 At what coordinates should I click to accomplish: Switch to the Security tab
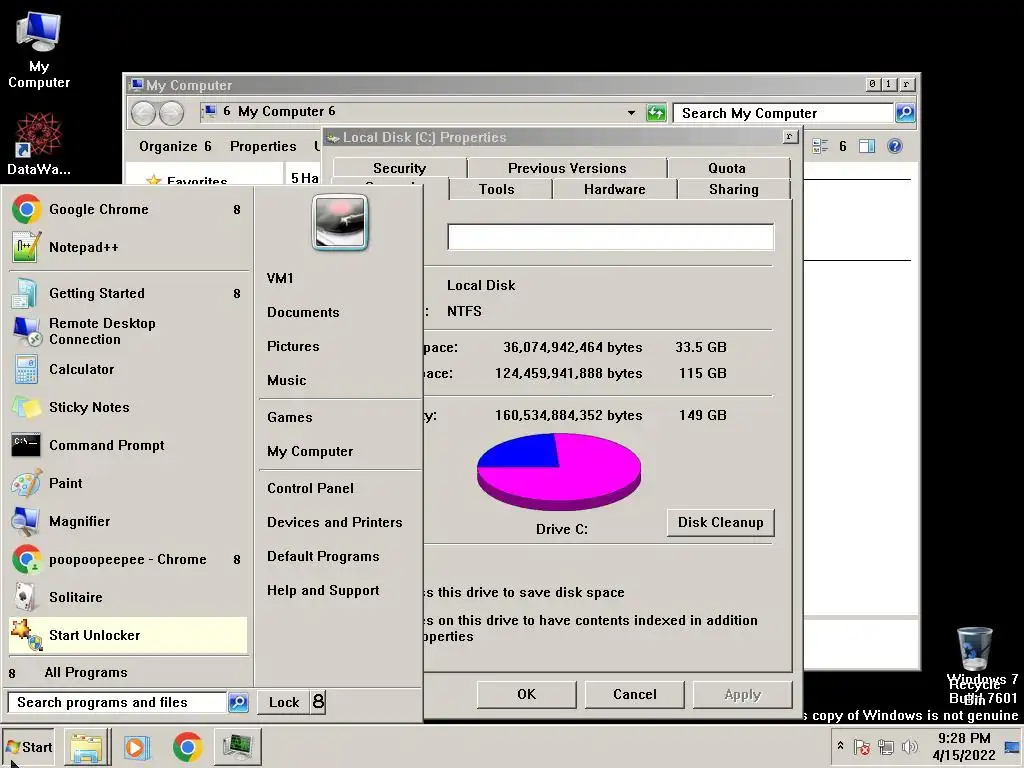pos(400,168)
